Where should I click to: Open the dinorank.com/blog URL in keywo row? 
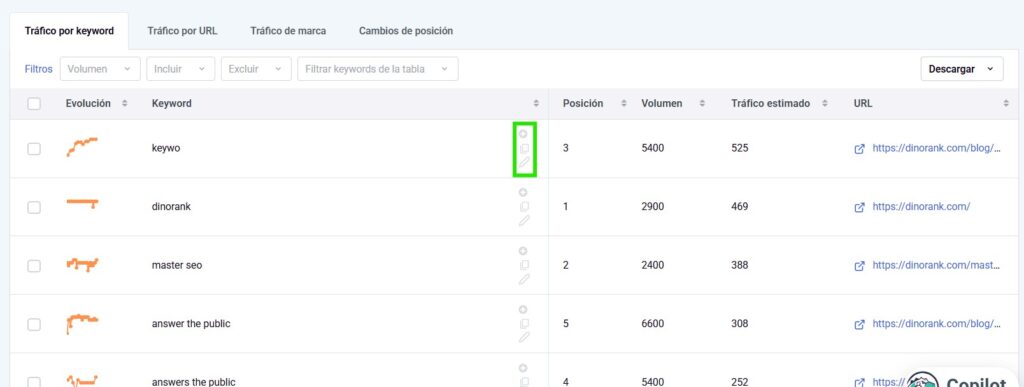[936, 148]
